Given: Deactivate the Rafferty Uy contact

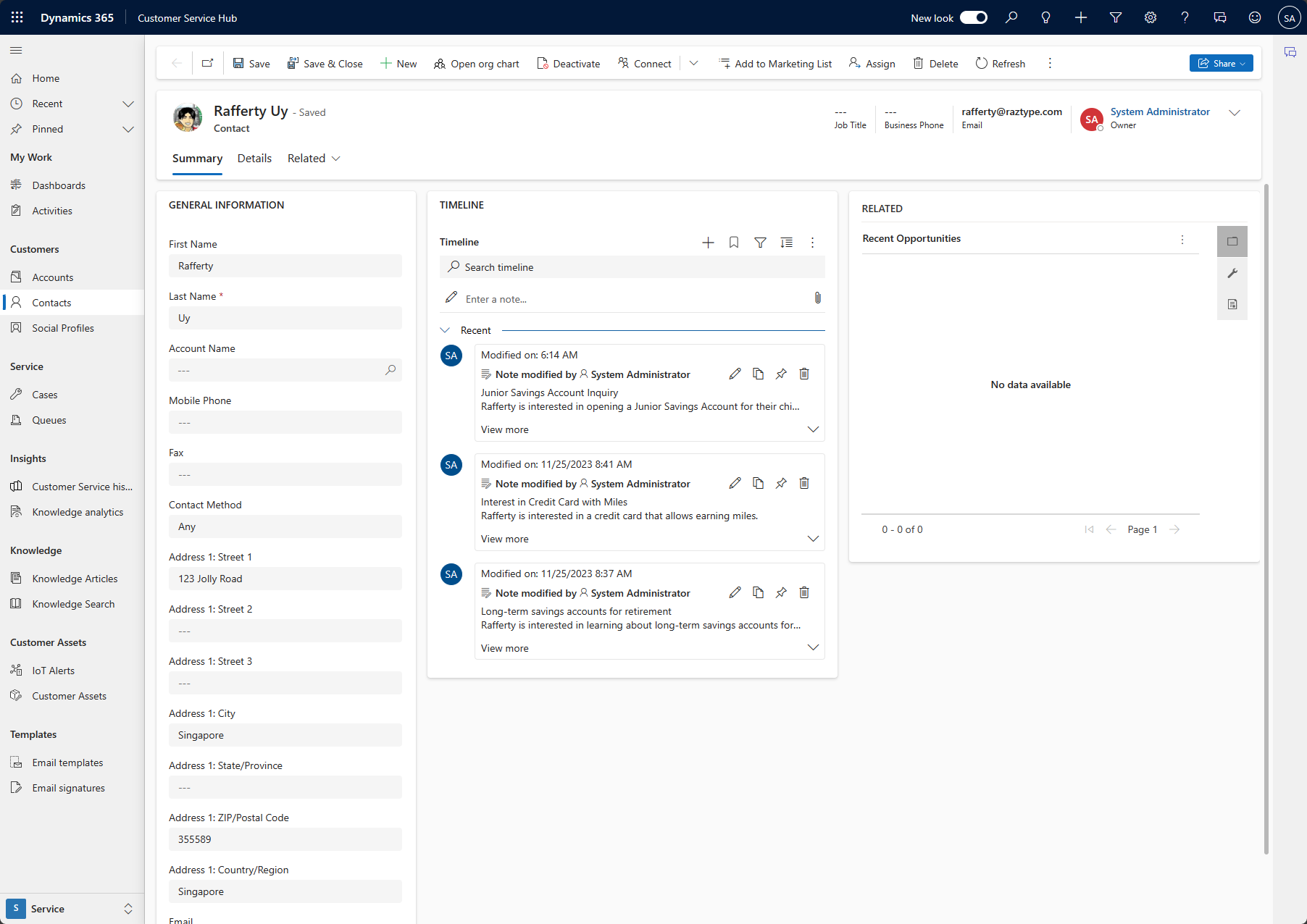Looking at the screenshot, I should [569, 63].
